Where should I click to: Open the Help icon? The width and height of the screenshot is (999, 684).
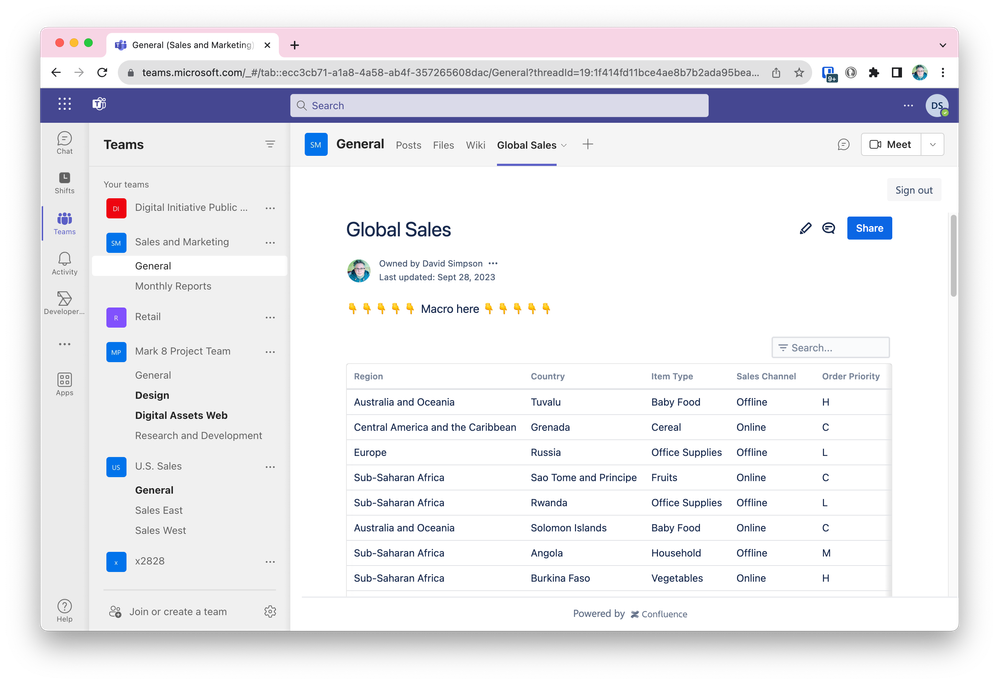[64, 610]
